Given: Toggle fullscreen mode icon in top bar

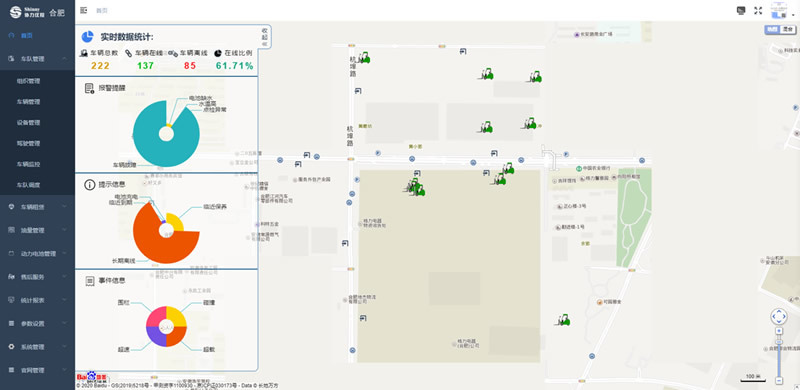Looking at the screenshot, I should coord(758,10).
